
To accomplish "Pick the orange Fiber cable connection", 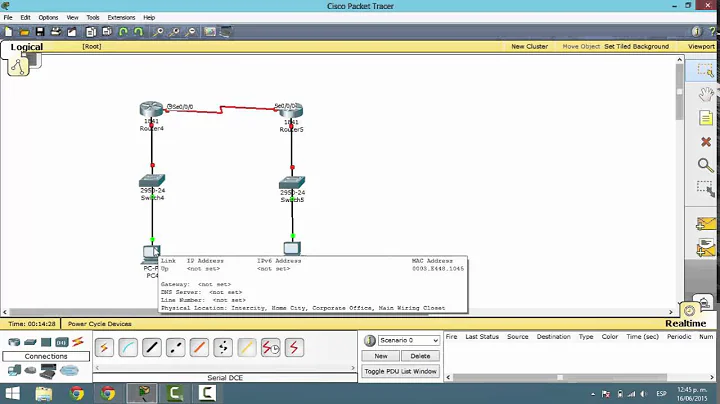I will [x=199, y=348].
